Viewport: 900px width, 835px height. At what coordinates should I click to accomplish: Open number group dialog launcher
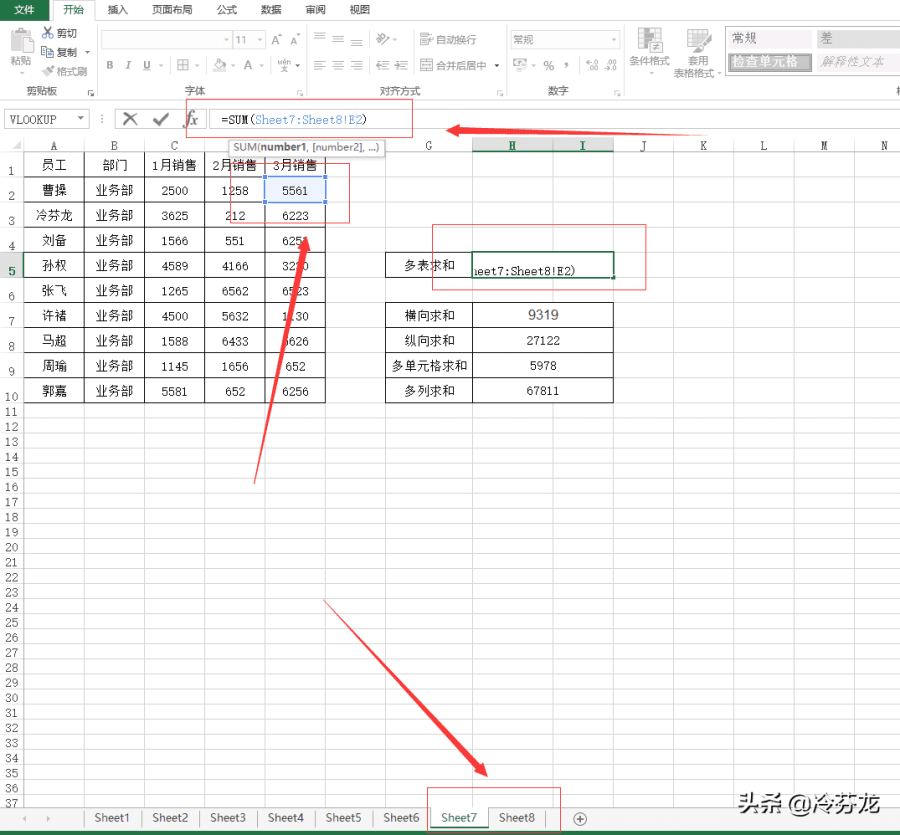[617, 92]
